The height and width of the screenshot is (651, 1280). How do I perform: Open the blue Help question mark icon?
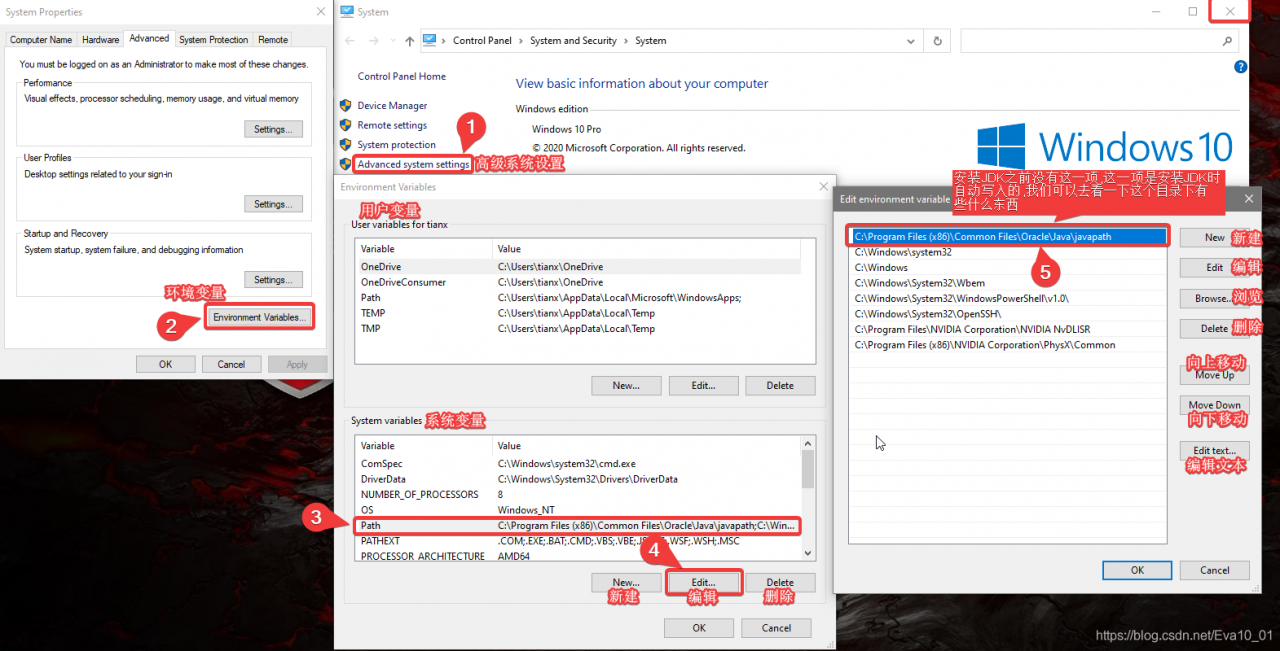click(x=1241, y=67)
